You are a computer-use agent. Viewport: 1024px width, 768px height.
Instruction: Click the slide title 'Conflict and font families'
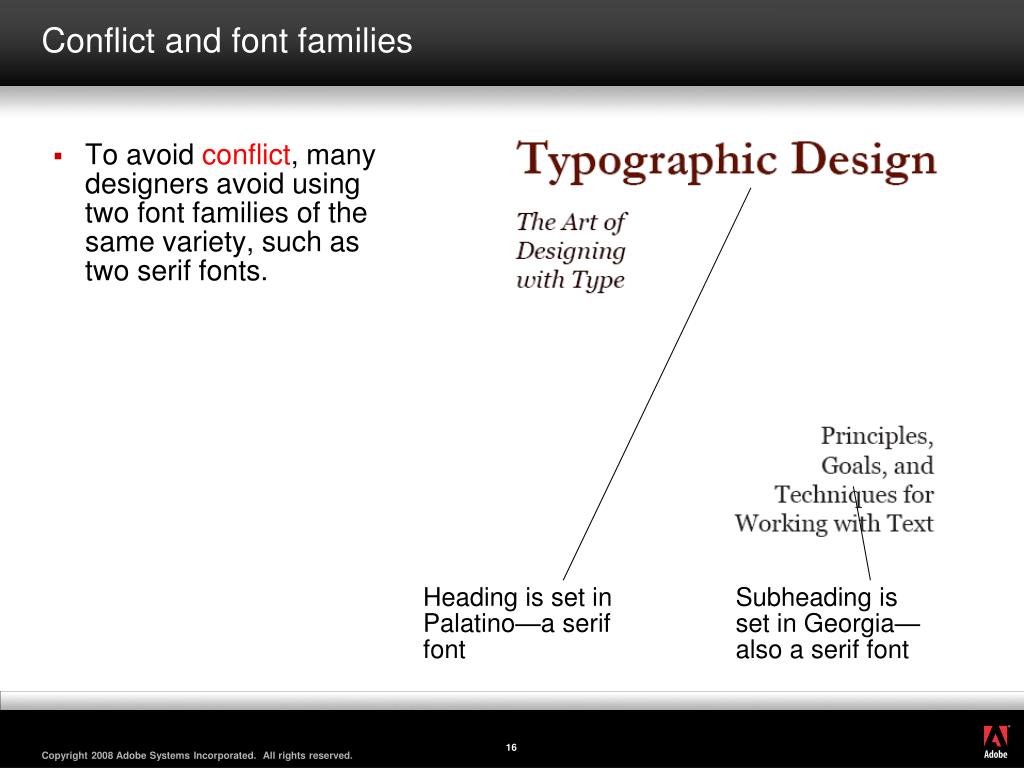[227, 40]
